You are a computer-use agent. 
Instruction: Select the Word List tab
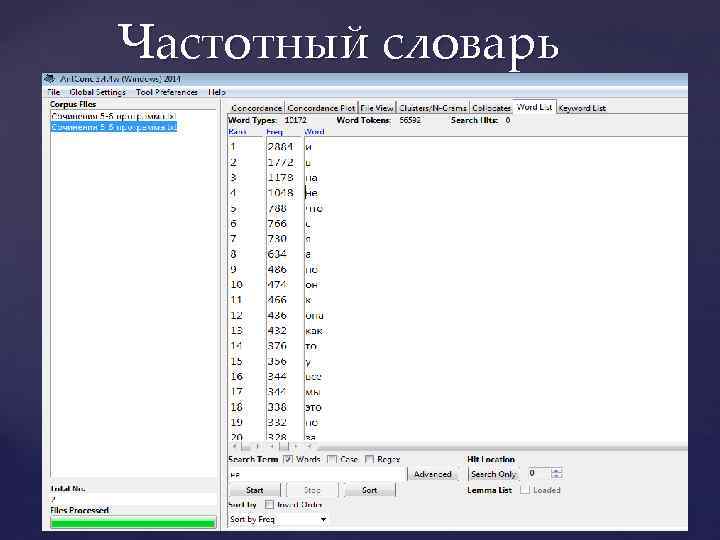click(x=534, y=107)
